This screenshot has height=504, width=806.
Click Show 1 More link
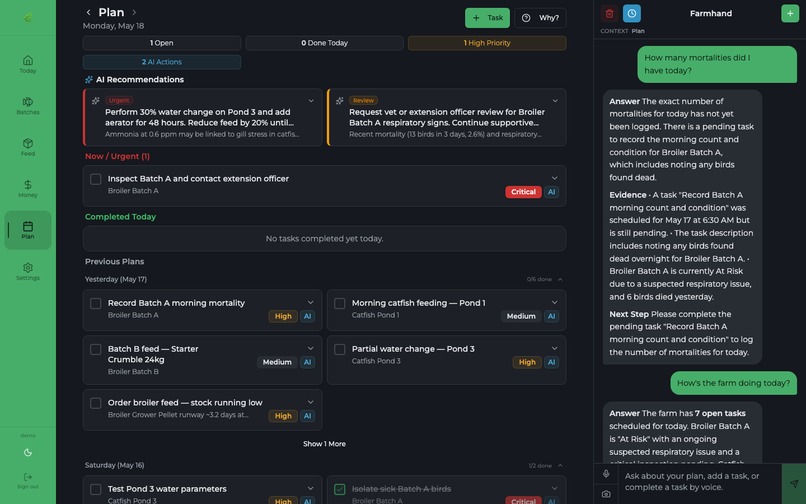pos(324,444)
